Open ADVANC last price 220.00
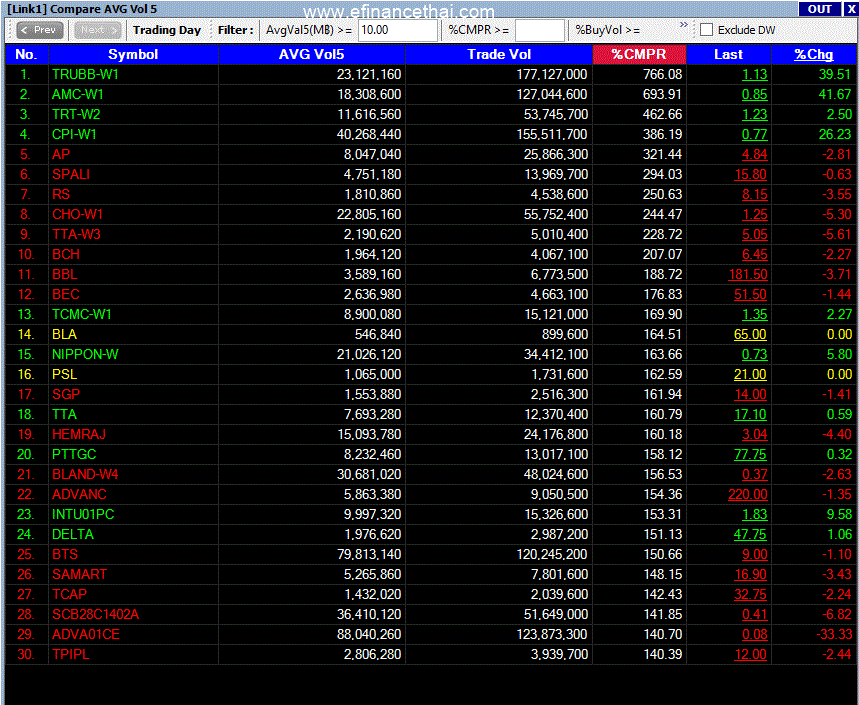This screenshot has height=705, width=859. click(x=748, y=495)
